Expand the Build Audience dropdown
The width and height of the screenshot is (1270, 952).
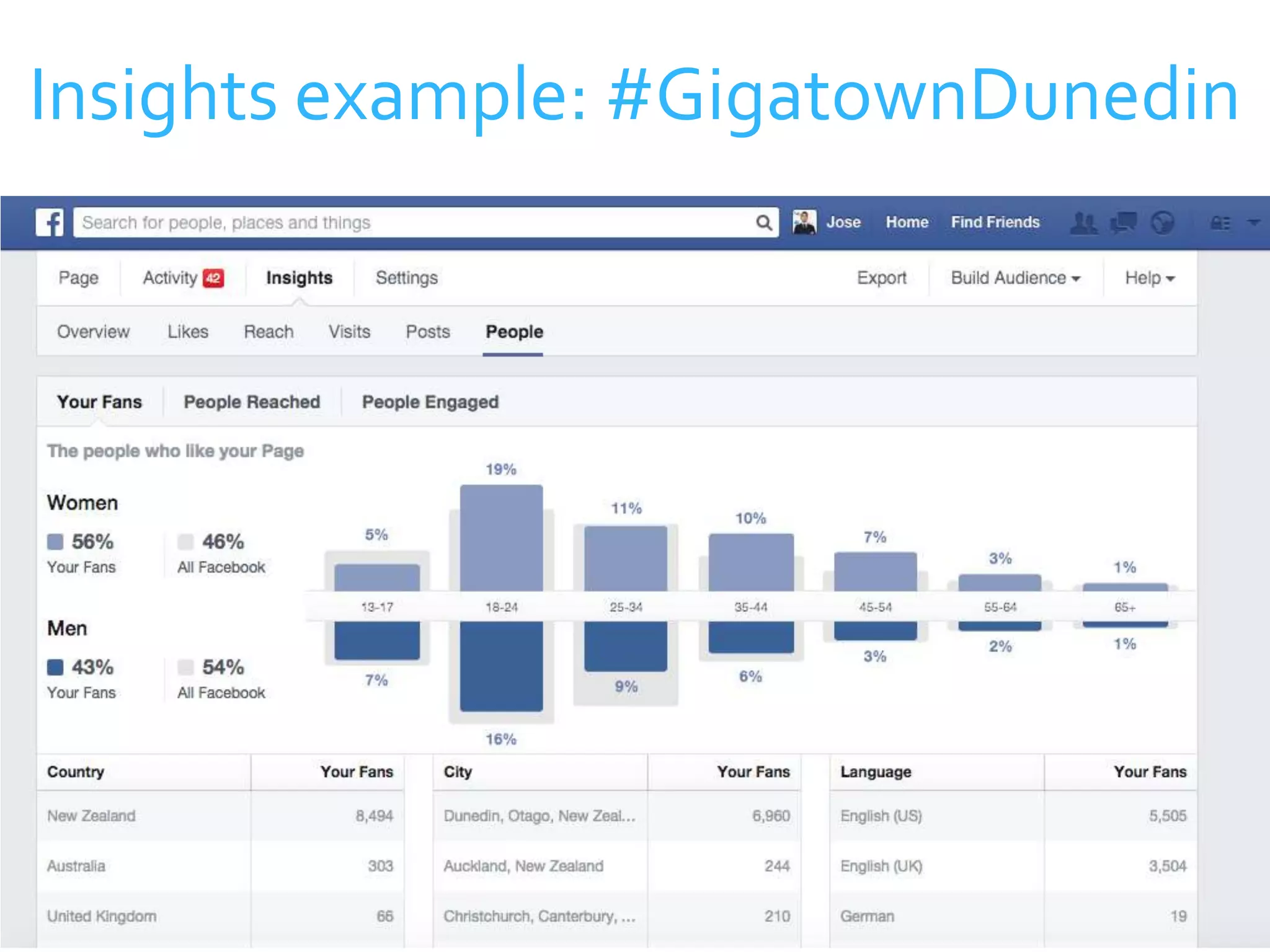pyautogui.click(x=1016, y=278)
